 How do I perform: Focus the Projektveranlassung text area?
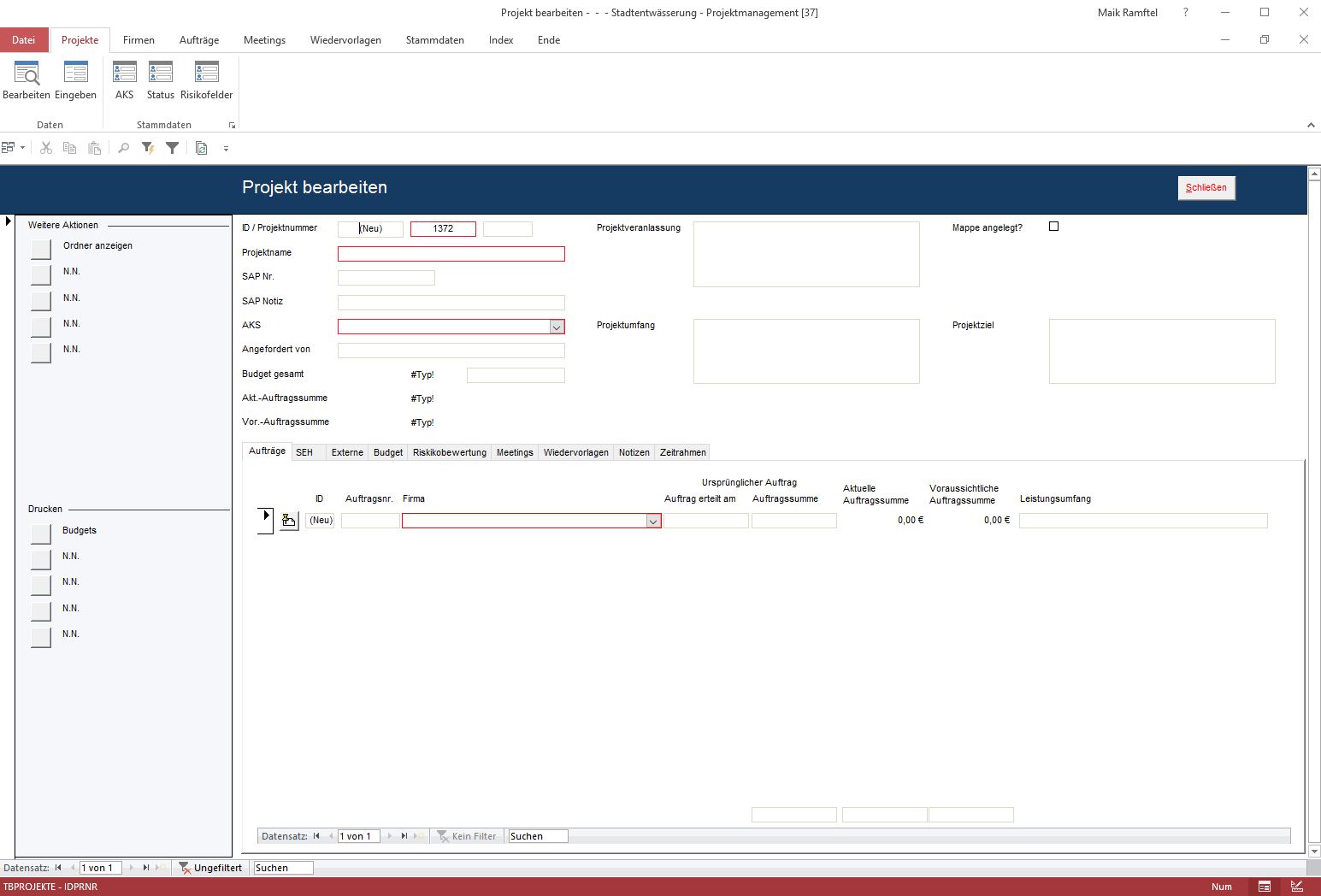[806, 254]
